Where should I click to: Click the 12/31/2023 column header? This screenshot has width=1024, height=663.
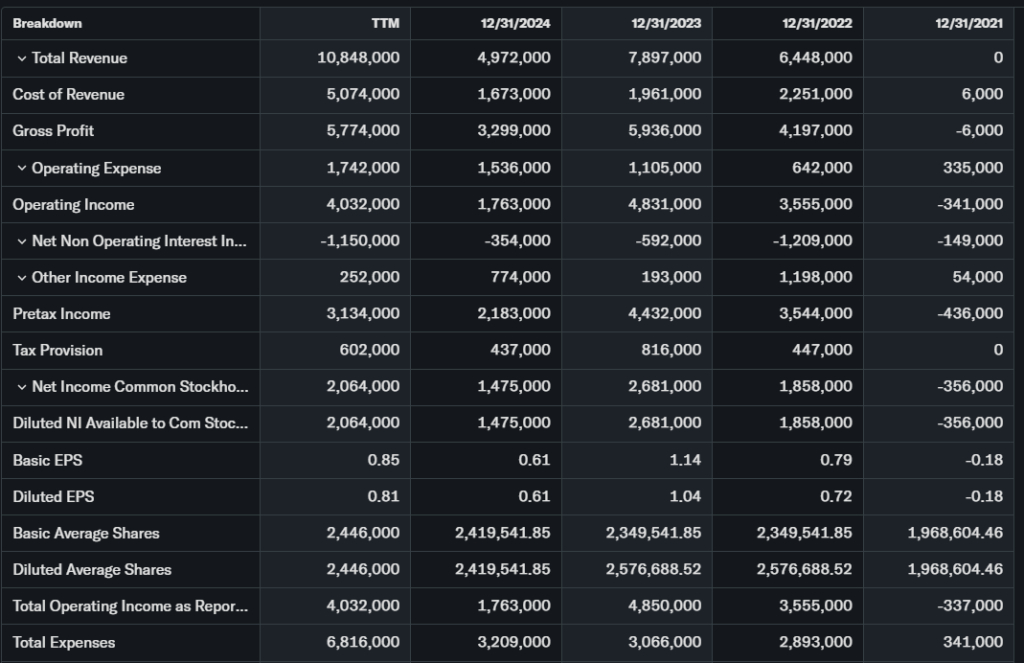pyautogui.click(x=666, y=23)
